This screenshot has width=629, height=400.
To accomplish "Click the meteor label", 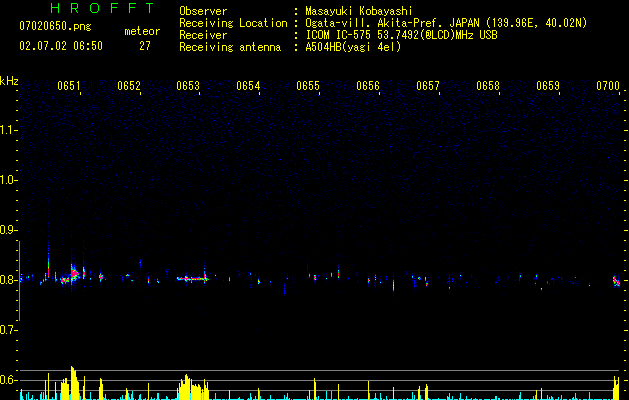I will coord(142,31).
